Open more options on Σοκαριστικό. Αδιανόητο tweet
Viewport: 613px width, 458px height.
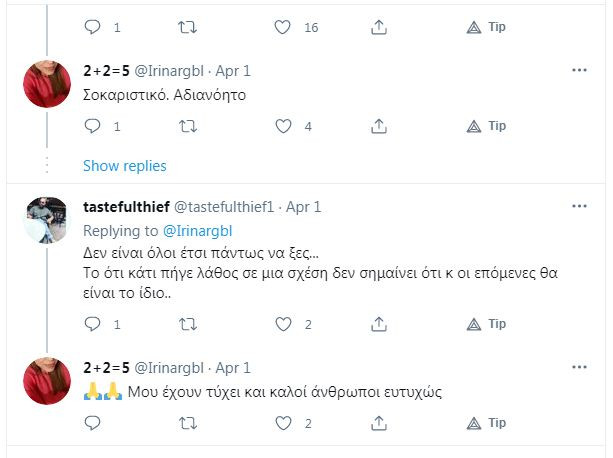coord(579,70)
